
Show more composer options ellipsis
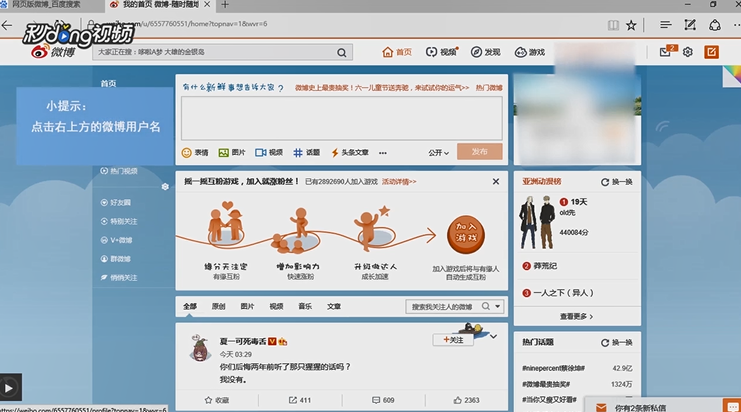click(383, 153)
